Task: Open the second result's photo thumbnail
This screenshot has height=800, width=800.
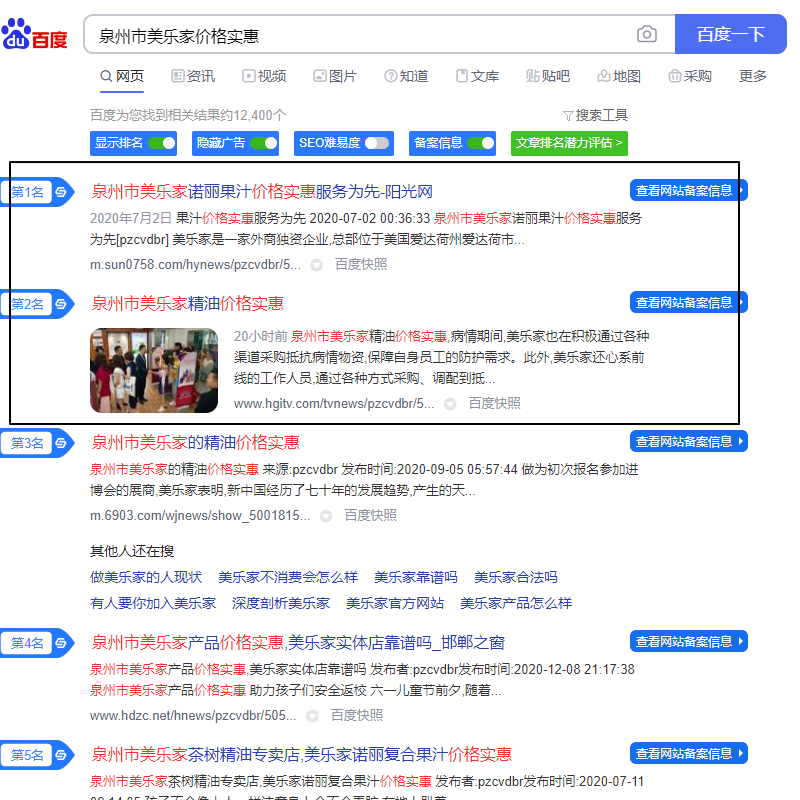Action: [154, 370]
